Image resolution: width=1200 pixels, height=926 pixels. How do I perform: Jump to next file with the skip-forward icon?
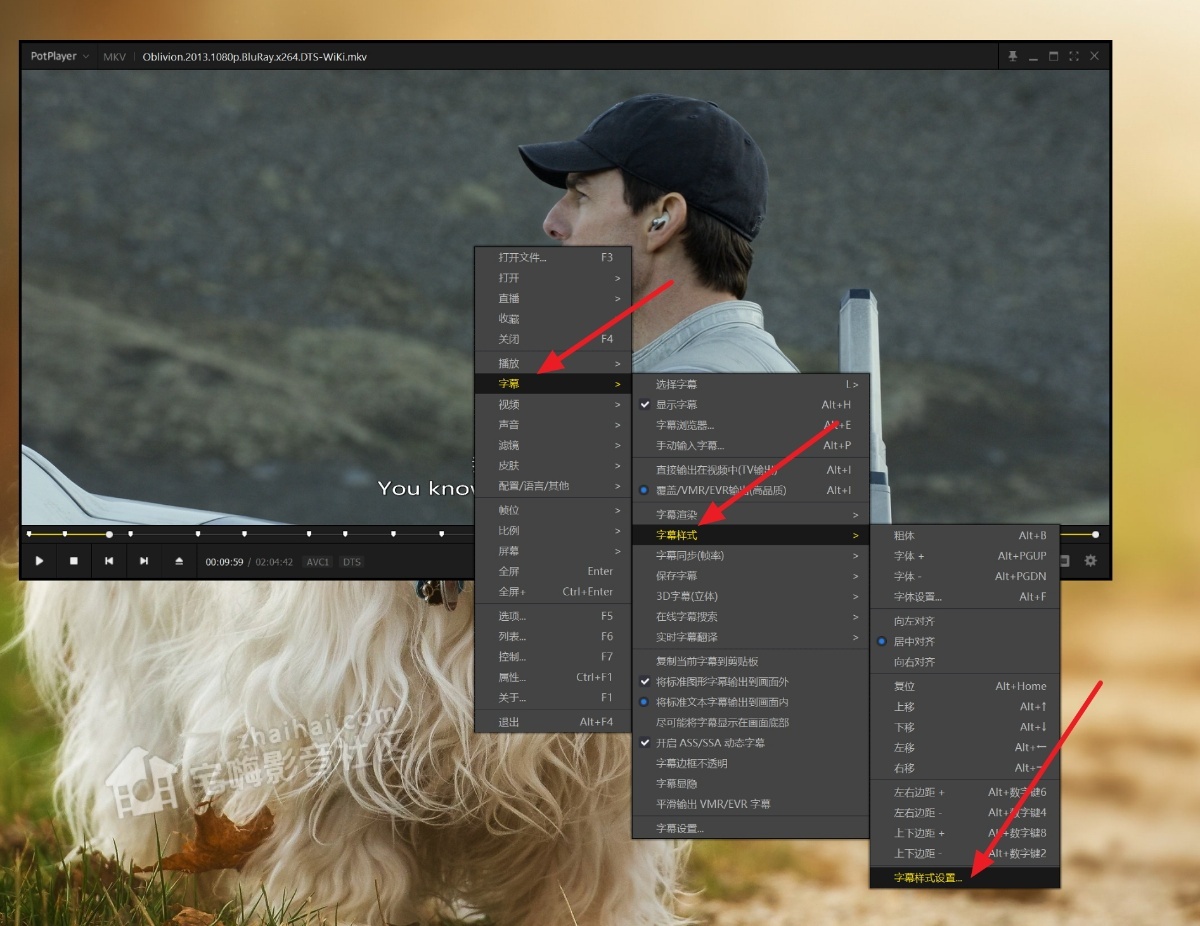point(144,561)
